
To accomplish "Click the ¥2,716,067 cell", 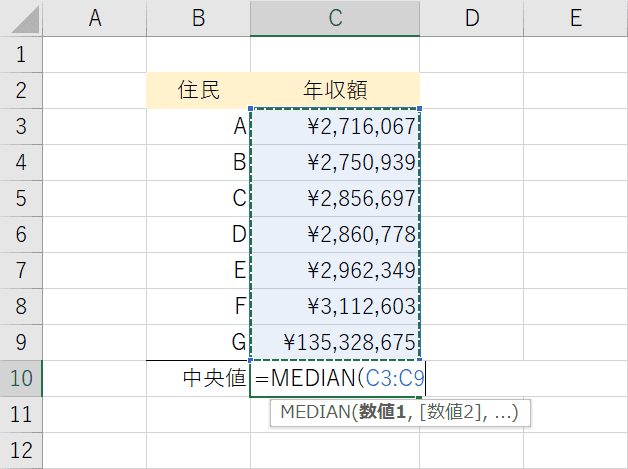I will tap(335, 127).
